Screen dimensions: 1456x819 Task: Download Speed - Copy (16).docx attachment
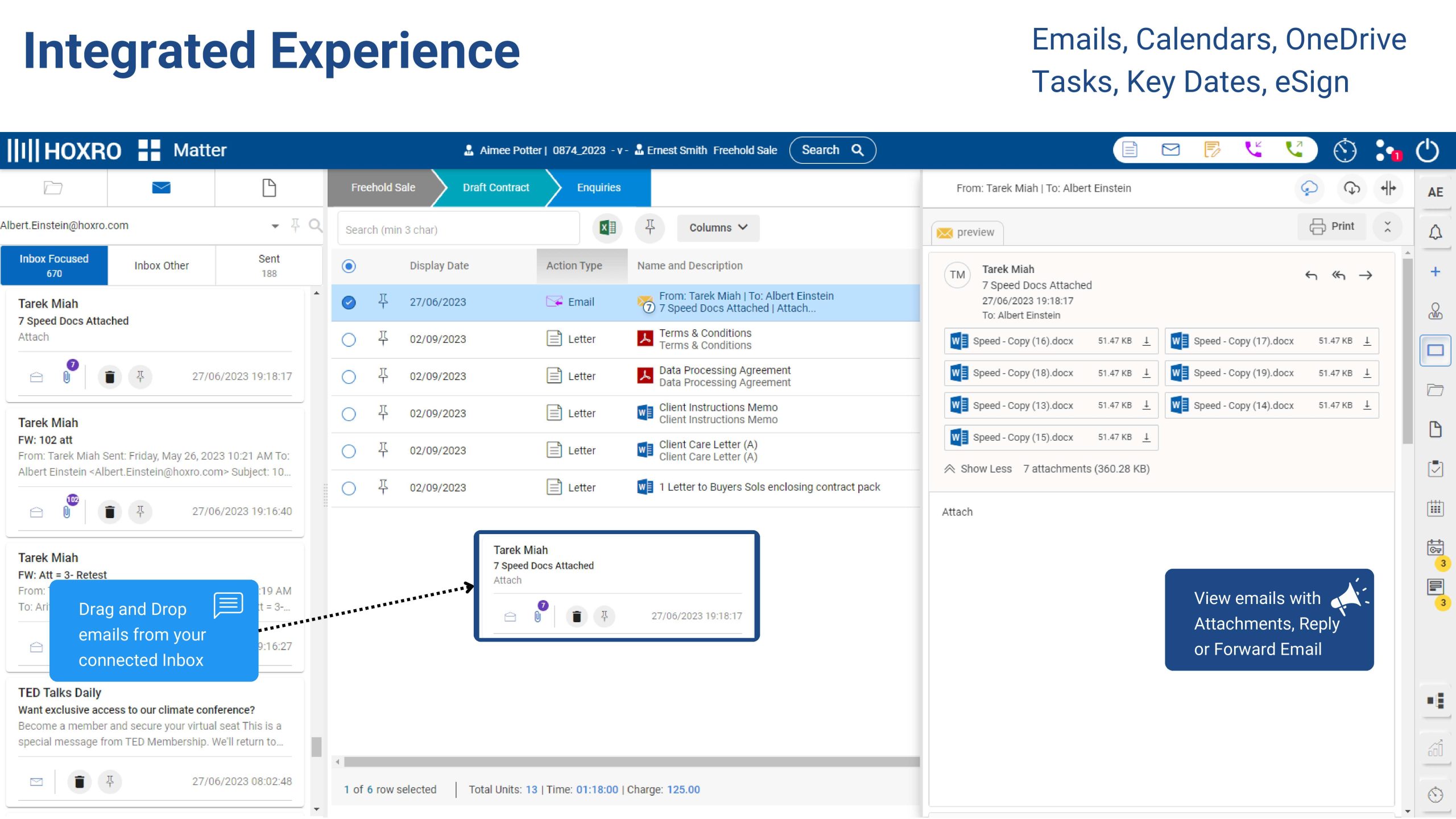(x=1147, y=341)
